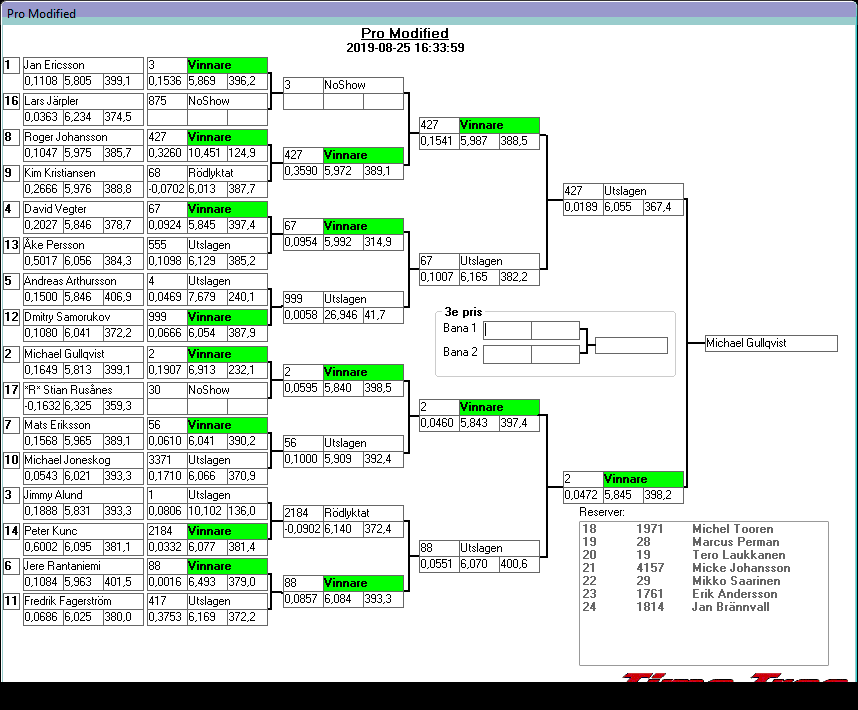
Task: Click the 3e pris winner result box
Action: (x=631, y=346)
